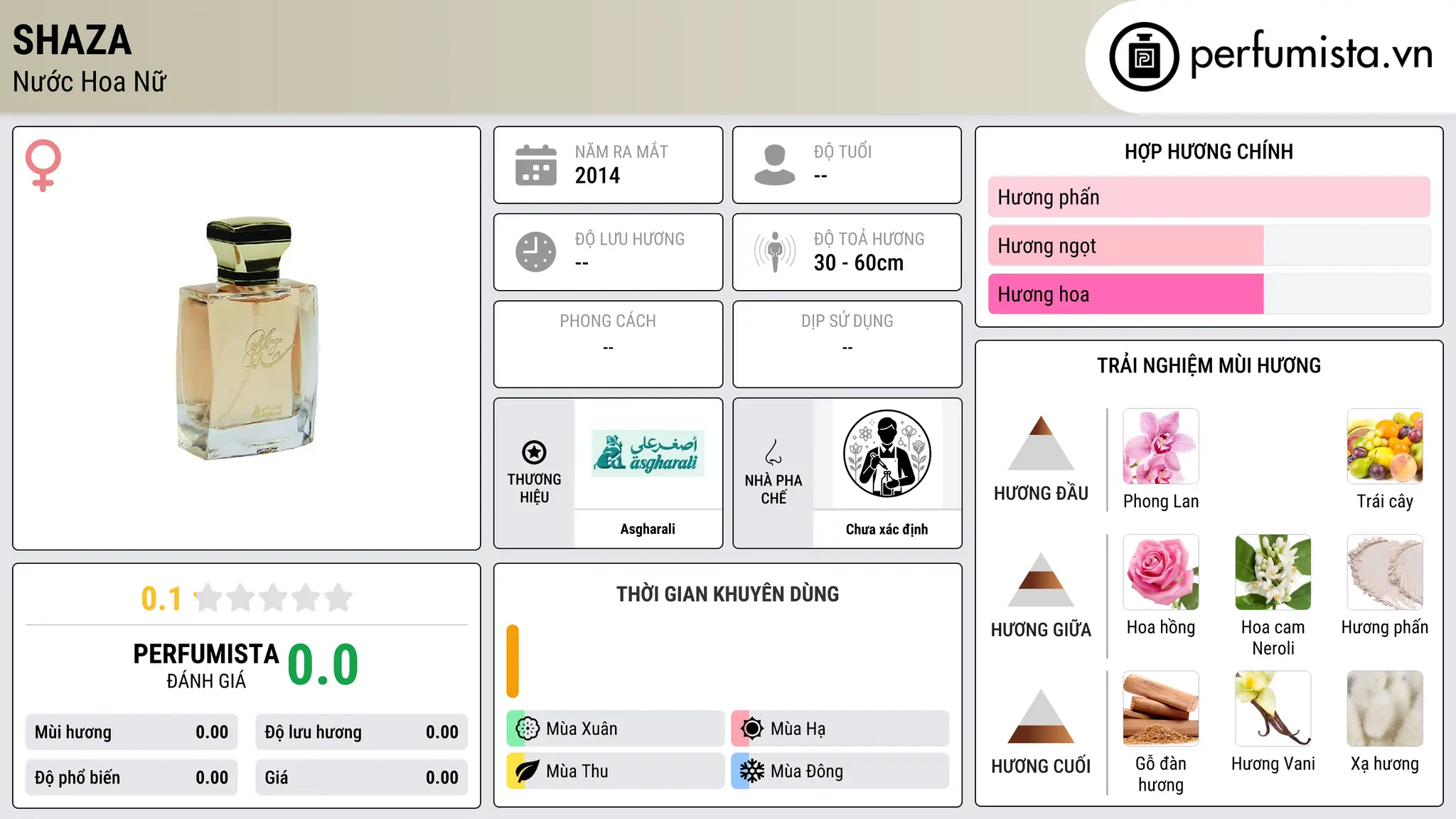The height and width of the screenshot is (819, 1456).
Task: Click the Hương hoa accord bar
Action: point(1209,294)
